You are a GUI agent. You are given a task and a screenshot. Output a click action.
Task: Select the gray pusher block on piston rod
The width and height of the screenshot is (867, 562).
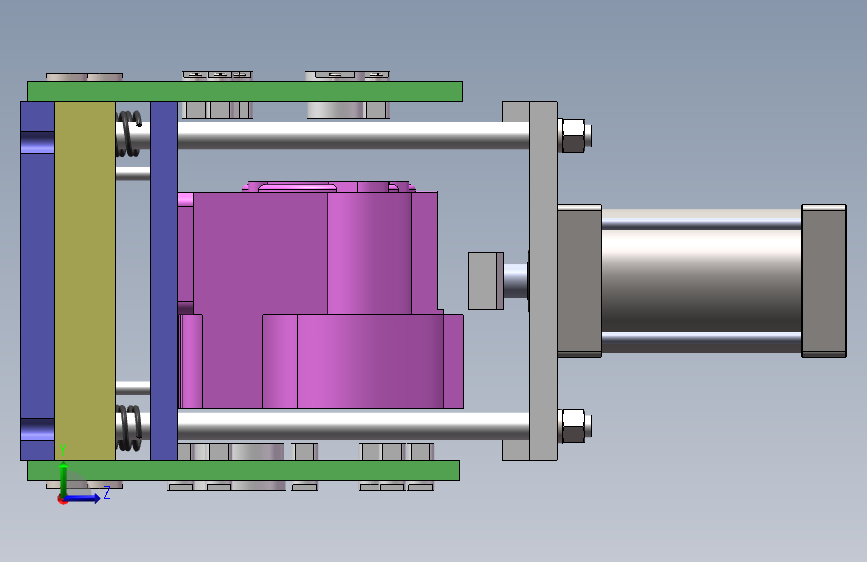pyautogui.click(x=485, y=280)
